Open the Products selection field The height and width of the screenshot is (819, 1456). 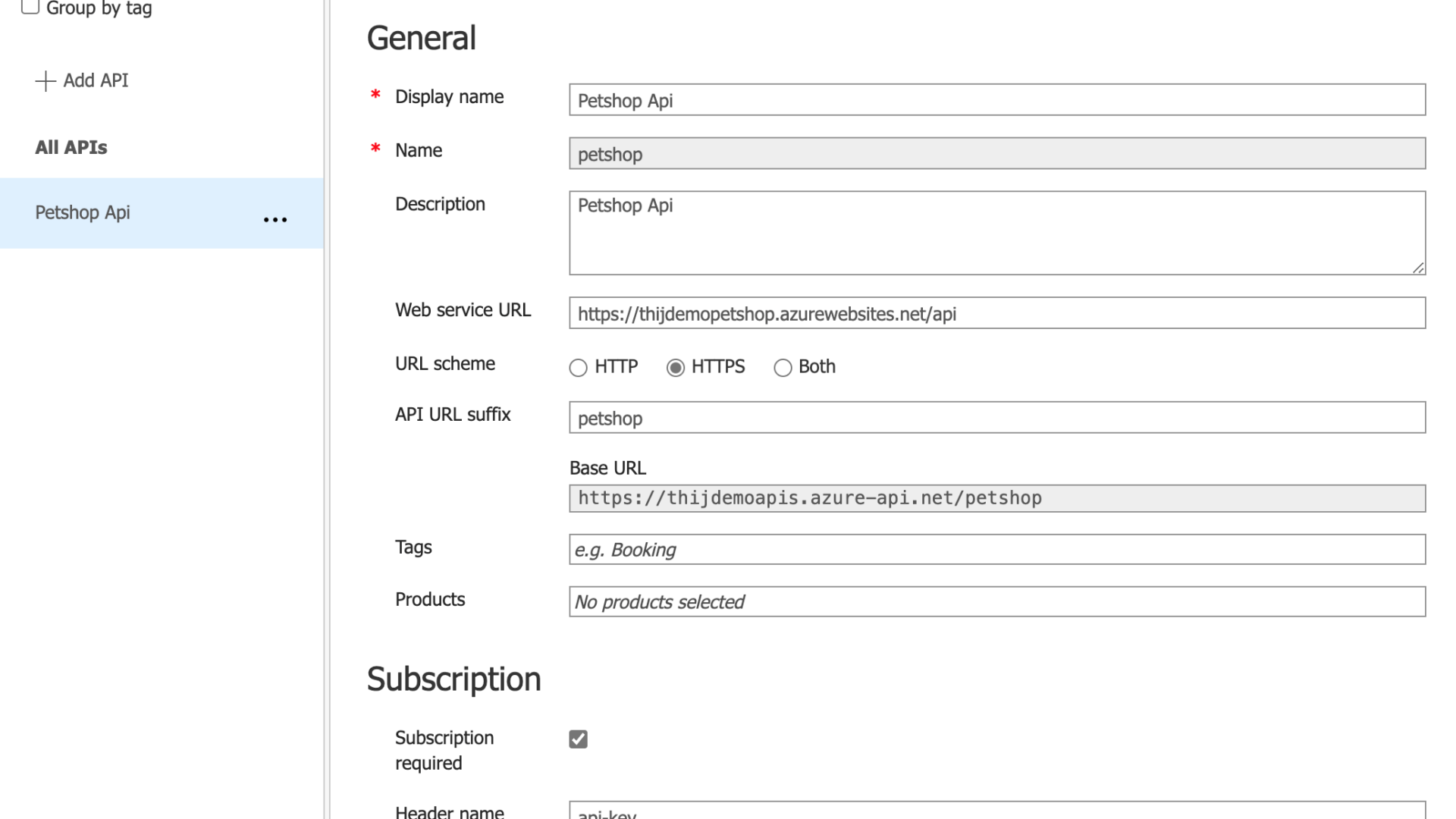tap(997, 601)
